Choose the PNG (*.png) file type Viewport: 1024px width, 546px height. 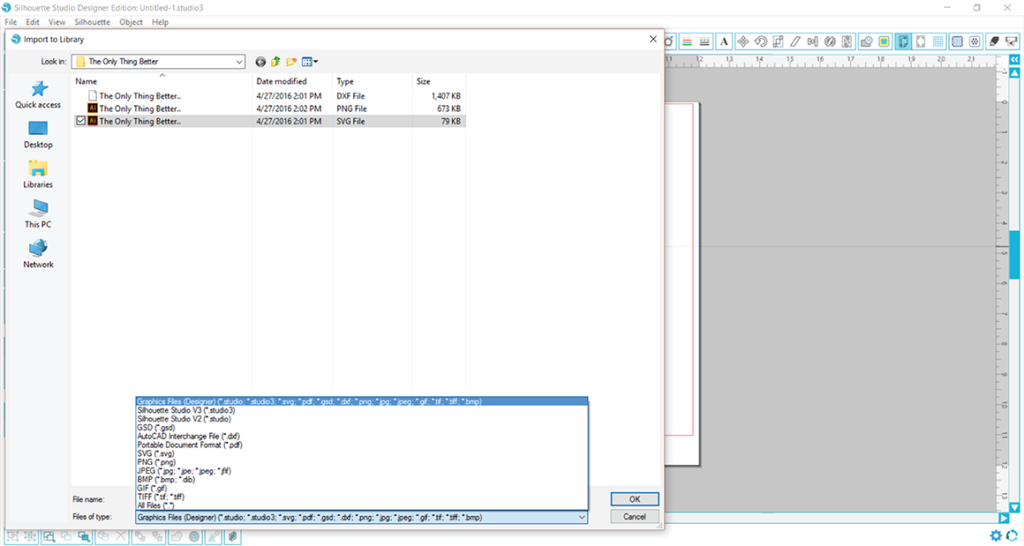(157, 462)
